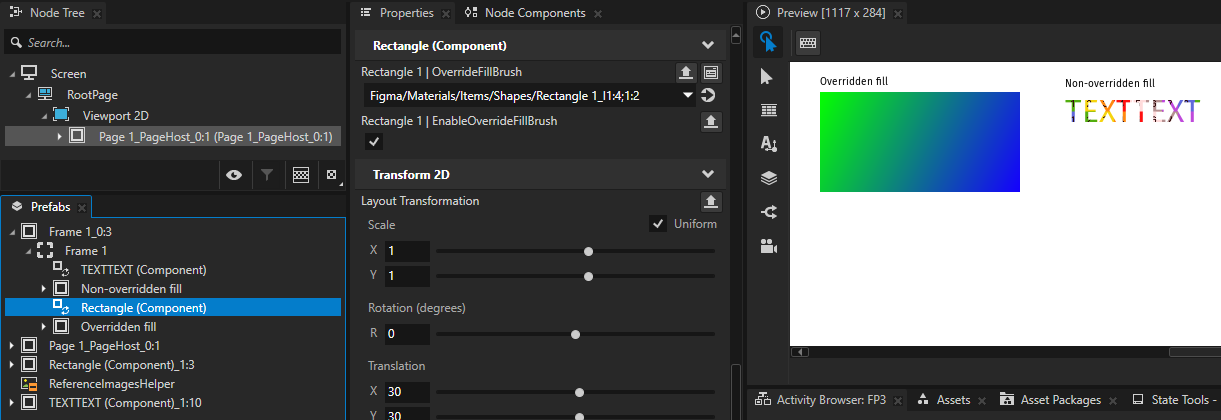1221x420 pixels.
Task: Open the Asset Packages tab
Action: point(1050,400)
